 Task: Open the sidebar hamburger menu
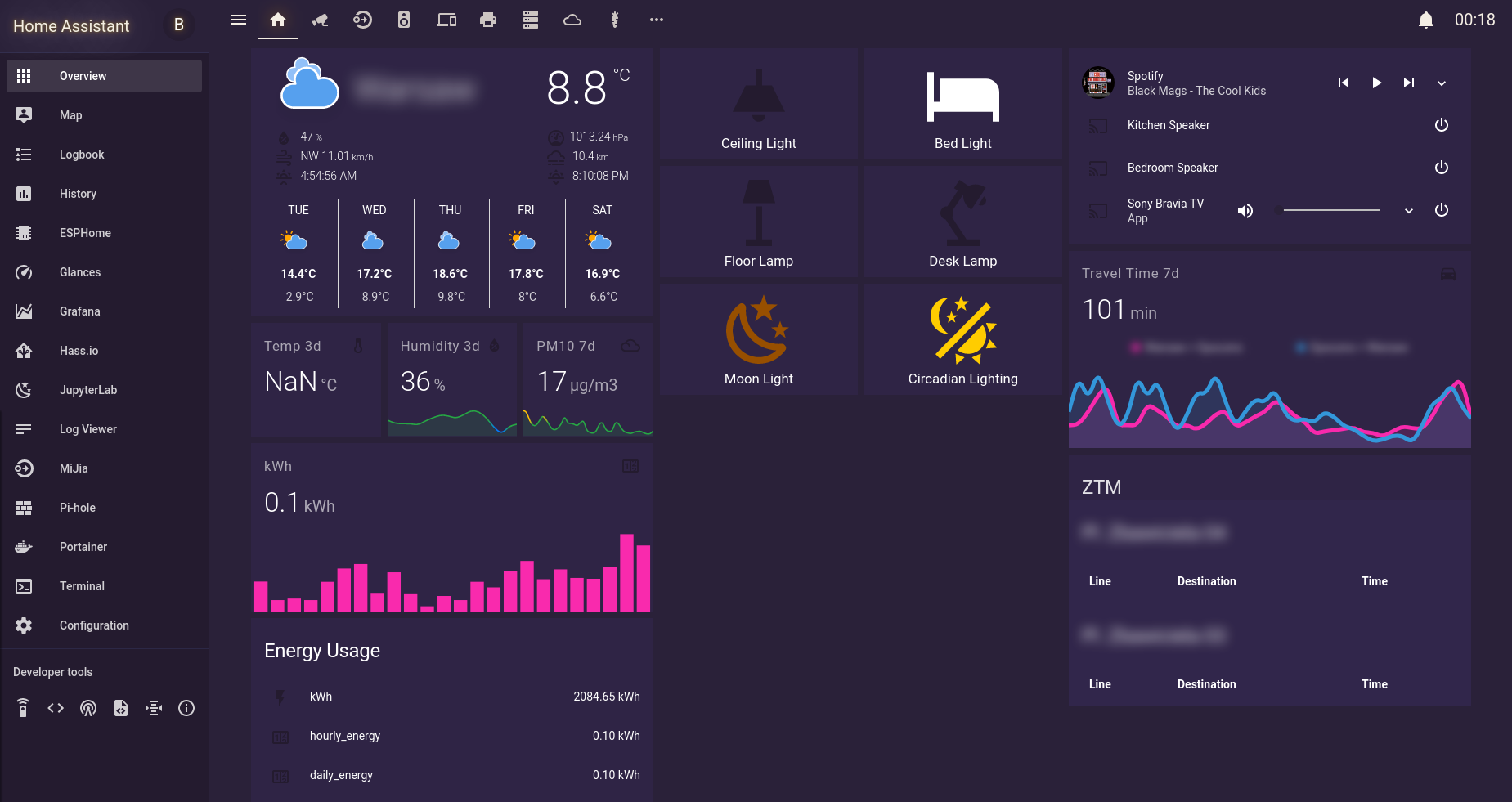239,20
